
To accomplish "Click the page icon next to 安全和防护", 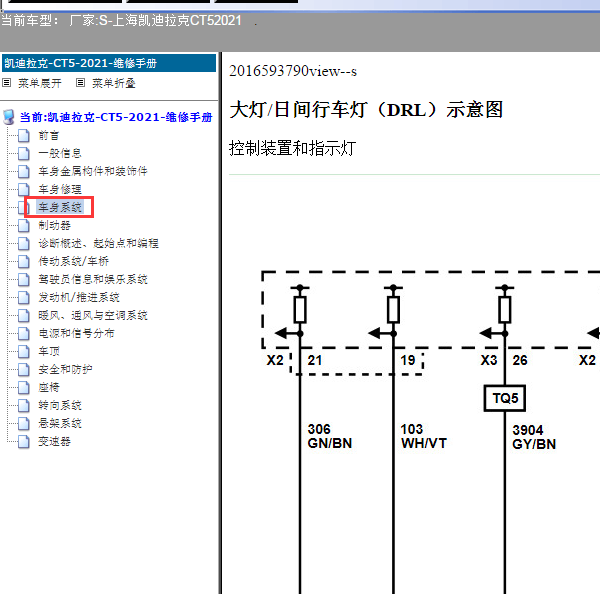I will point(24,369).
